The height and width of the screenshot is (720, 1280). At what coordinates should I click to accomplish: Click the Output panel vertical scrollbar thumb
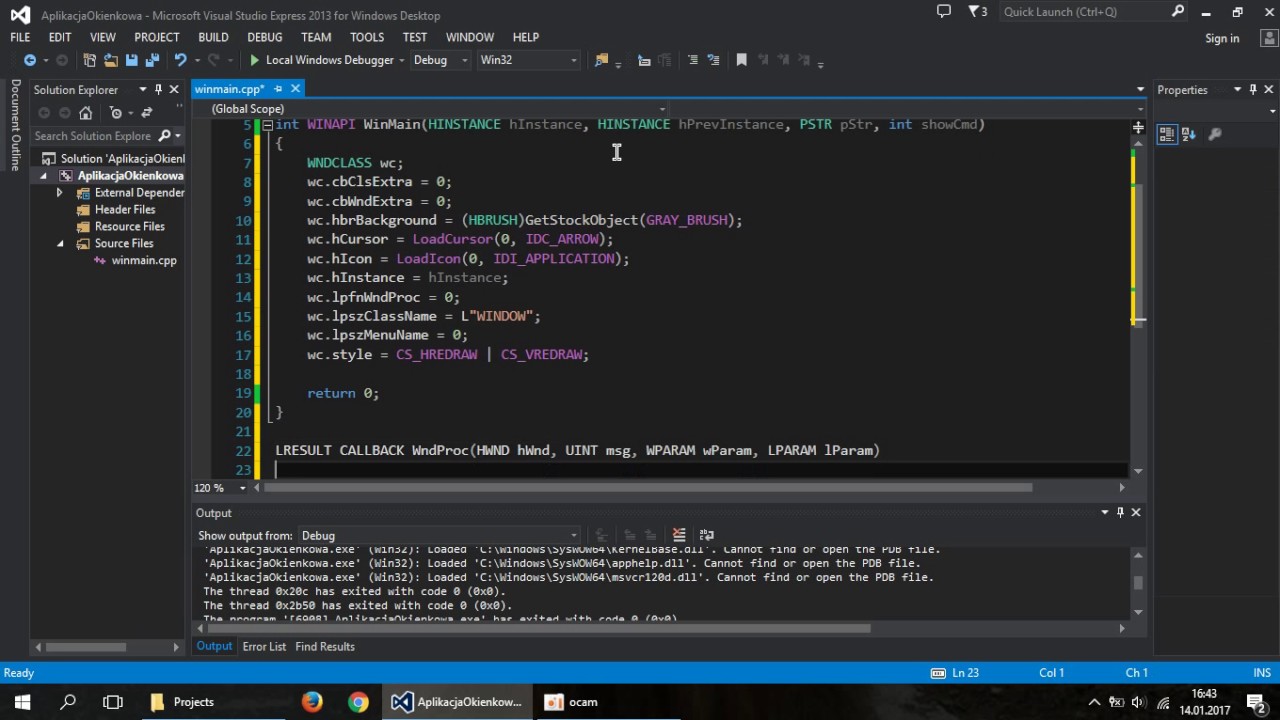[1138, 583]
